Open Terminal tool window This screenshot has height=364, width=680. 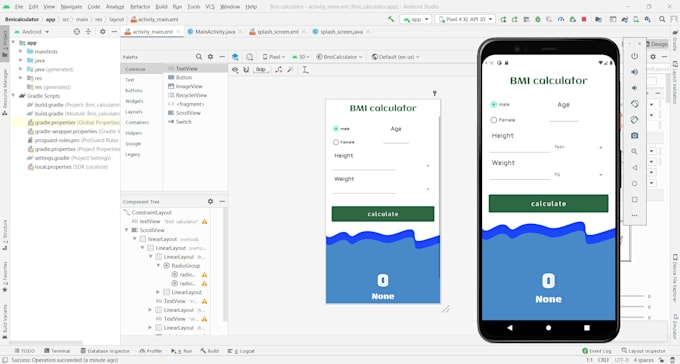coord(57,351)
